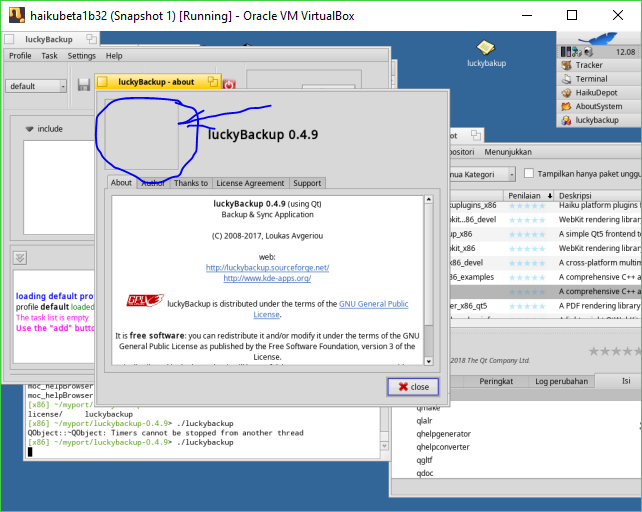
Task: Open the www.kde-apps.org link
Action: pos(267,278)
